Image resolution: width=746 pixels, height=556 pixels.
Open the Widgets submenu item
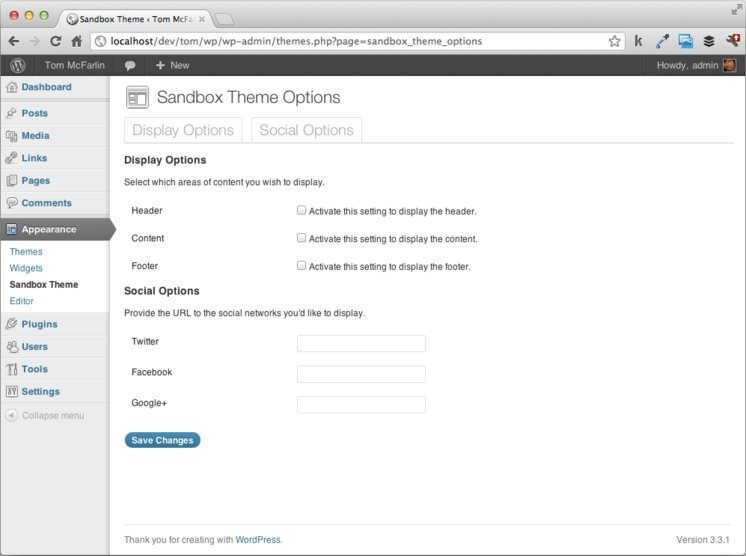pos(26,268)
